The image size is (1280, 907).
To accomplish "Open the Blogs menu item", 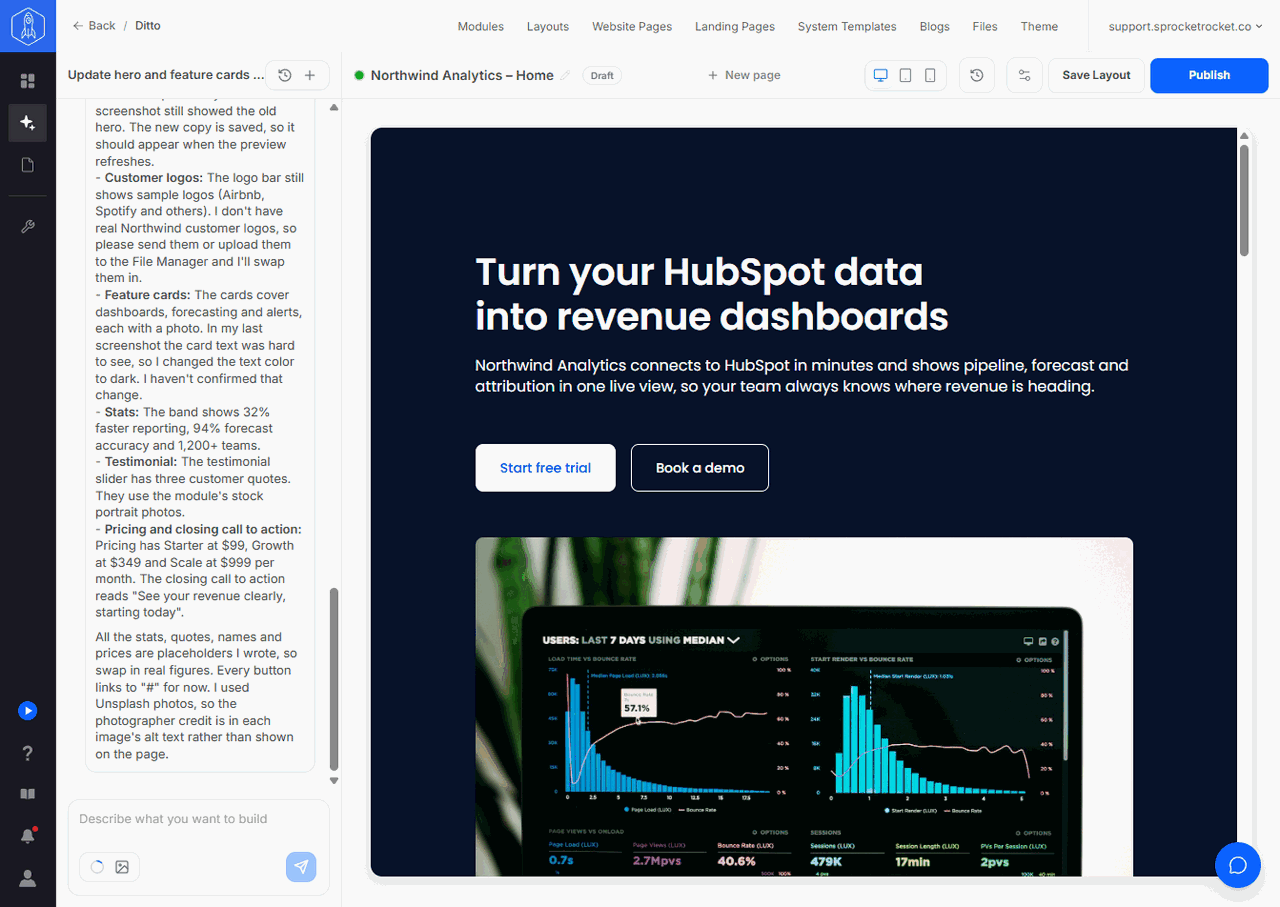I will 935,26.
